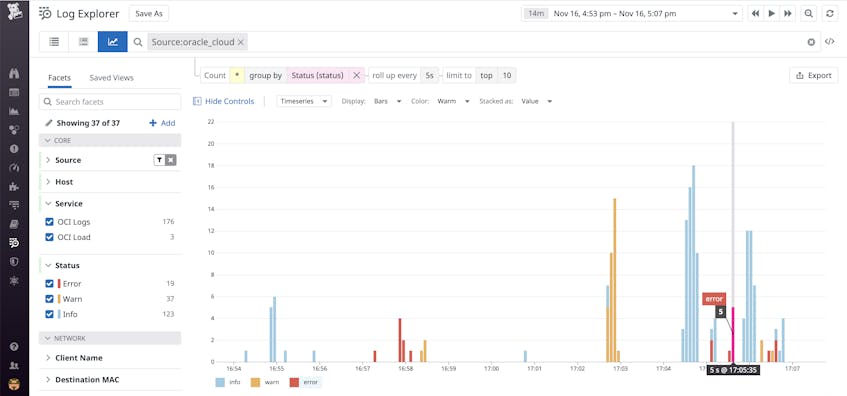The width and height of the screenshot is (847, 396).
Task: Select the timeseries analytics view icon
Action: (112, 42)
